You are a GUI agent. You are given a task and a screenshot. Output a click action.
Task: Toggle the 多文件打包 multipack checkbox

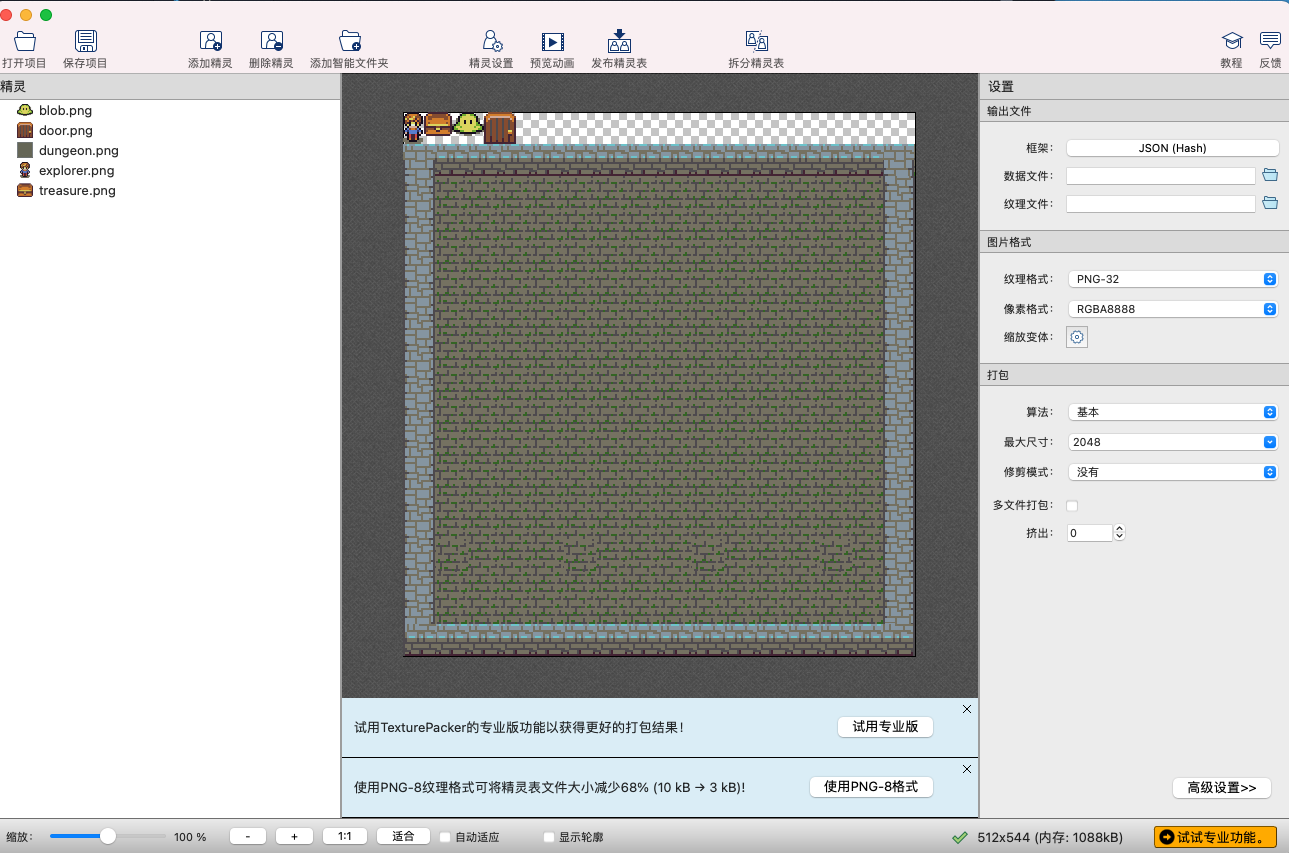click(x=1072, y=506)
